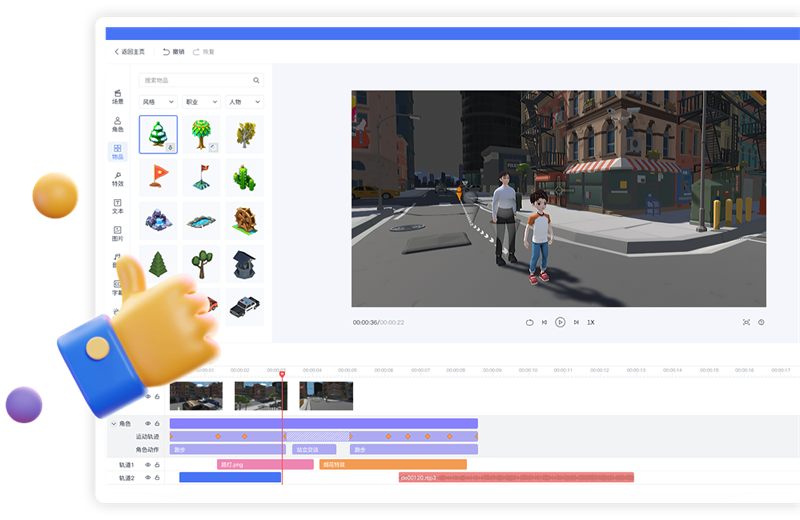The image size is (800, 520).
Task: Click the loop playback icon under preview
Action: coord(530,322)
